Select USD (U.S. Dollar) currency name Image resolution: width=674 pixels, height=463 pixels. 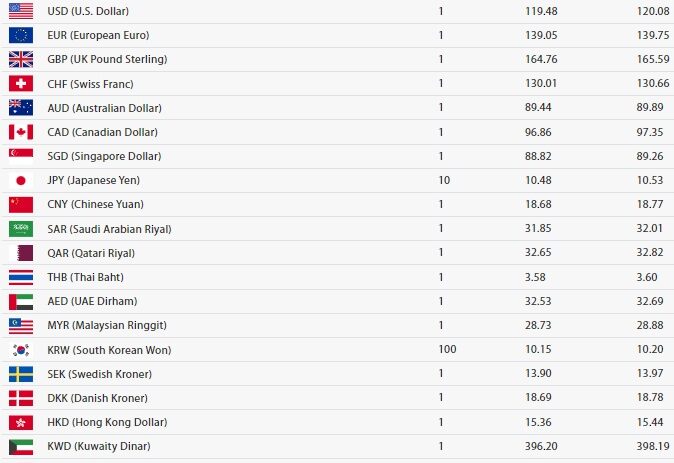coord(88,11)
